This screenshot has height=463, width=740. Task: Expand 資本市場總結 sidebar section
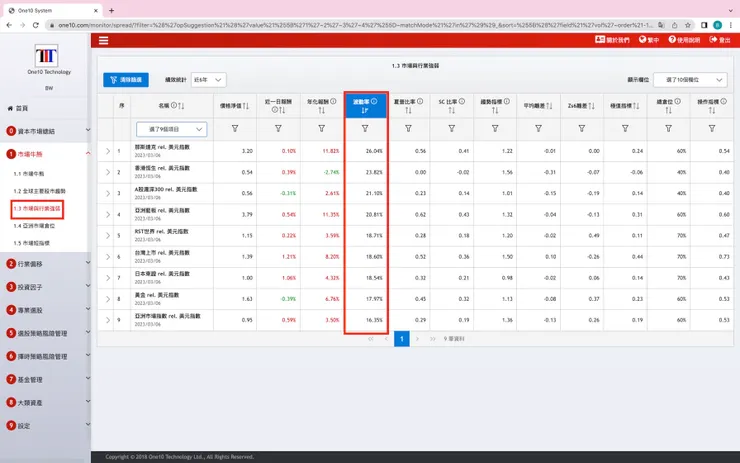[46, 131]
